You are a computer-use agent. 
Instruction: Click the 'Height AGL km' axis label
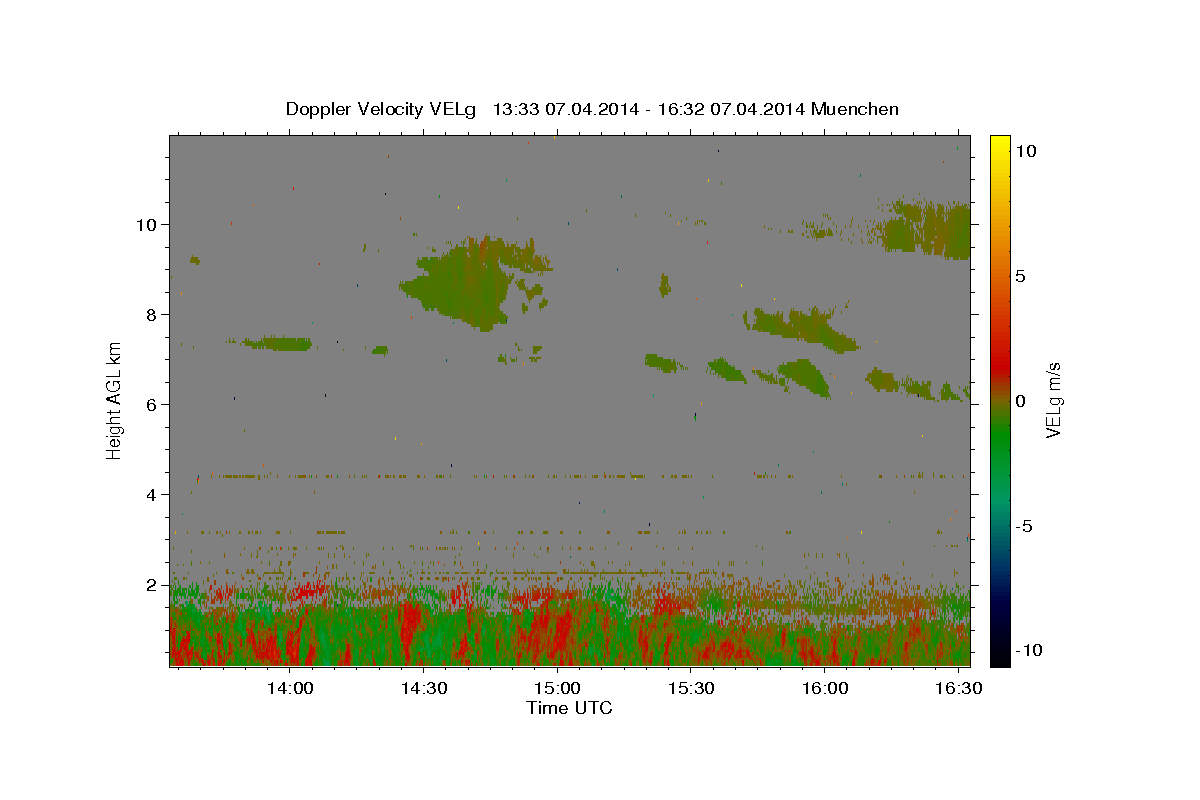coord(115,400)
